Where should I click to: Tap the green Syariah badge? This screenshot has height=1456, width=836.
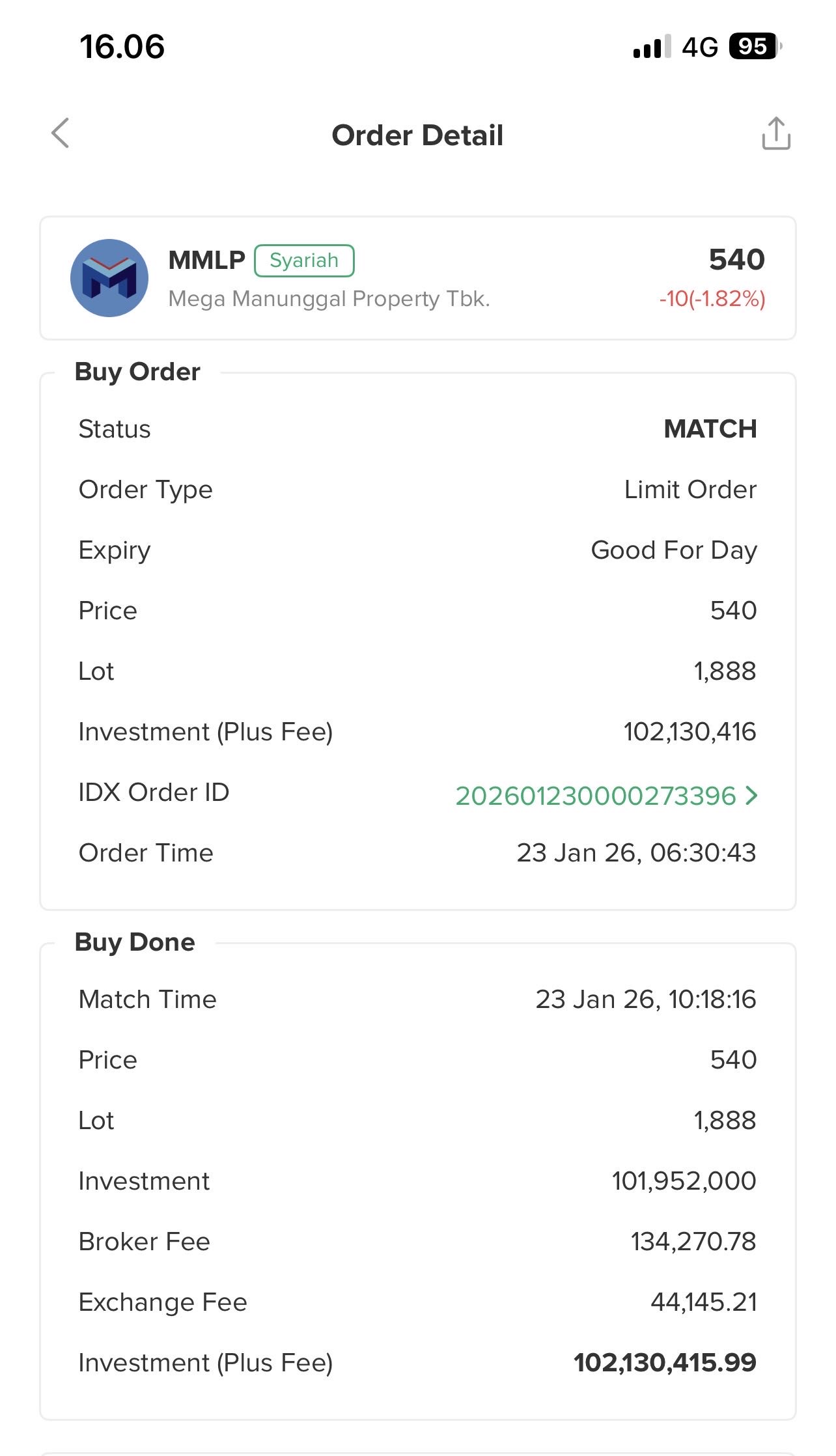pyautogui.click(x=304, y=260)
